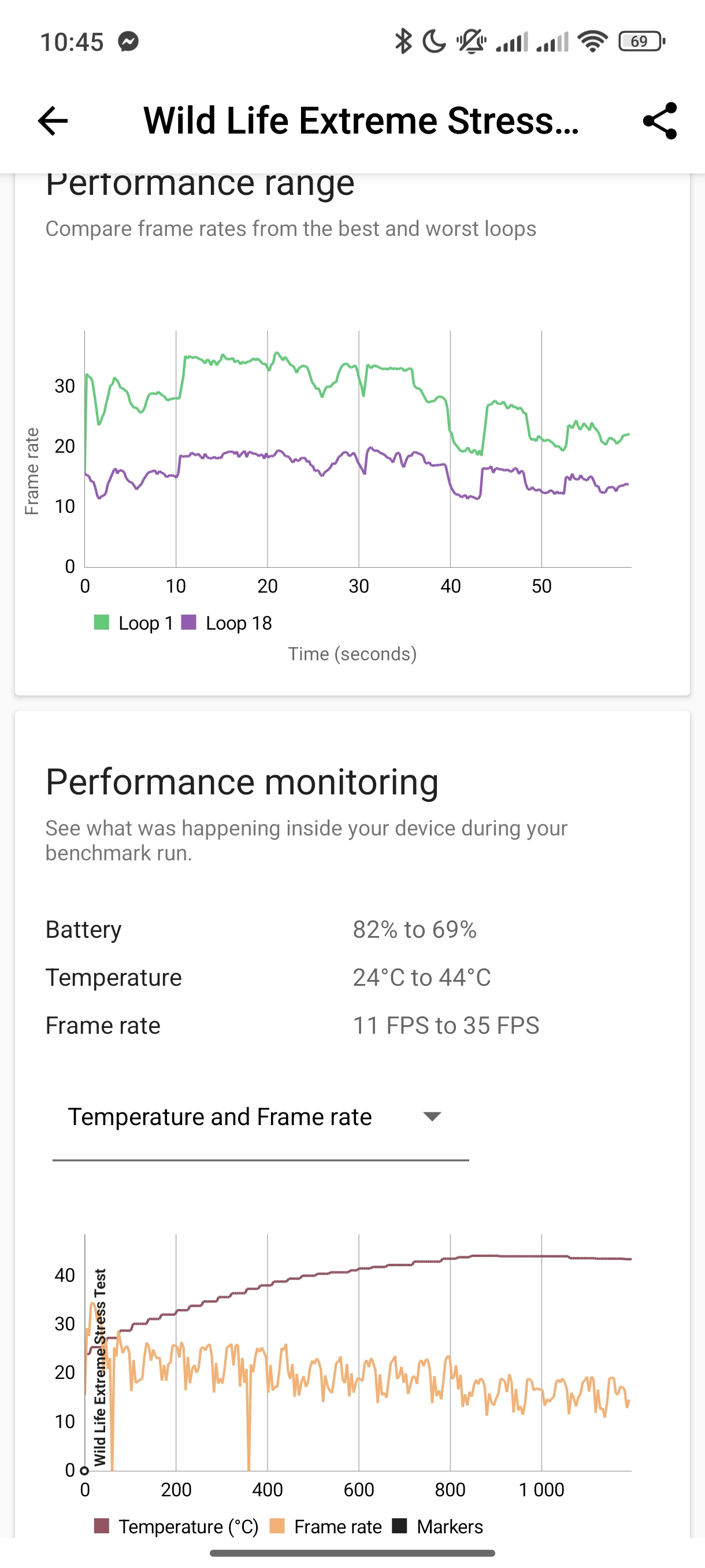705x1568 pixels.
Task: Tap the bottom home gesture bar
Action: click(352, 1553)
